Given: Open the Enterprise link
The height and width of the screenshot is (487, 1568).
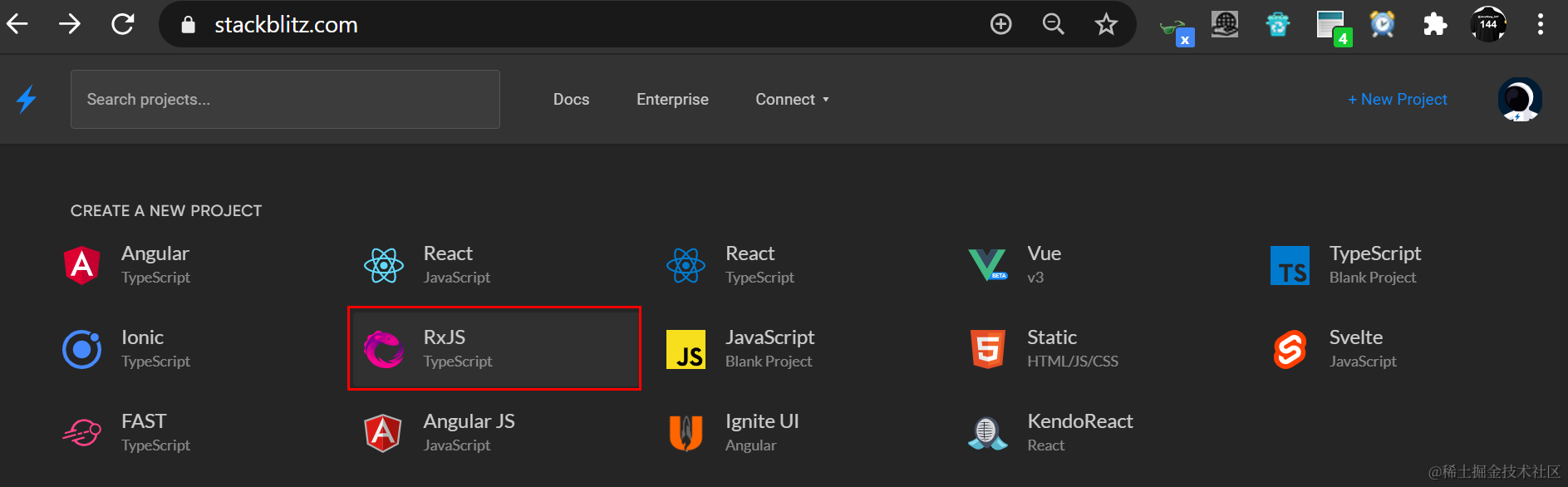Looking at the screenshot, I should point(672,99).
